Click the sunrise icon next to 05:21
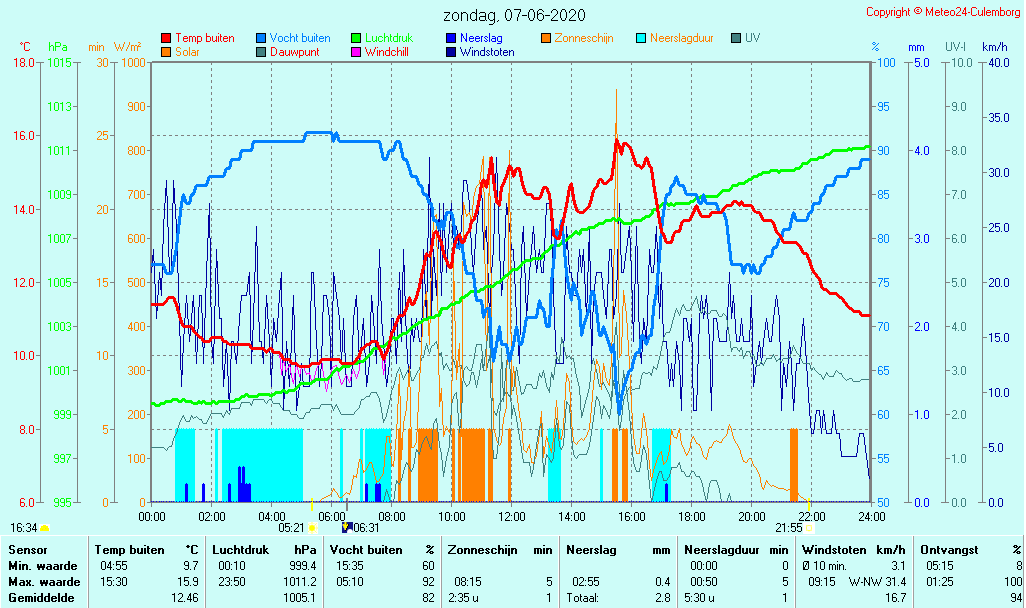The height and width of the screenshot is (608, 1026). point(312,527)
